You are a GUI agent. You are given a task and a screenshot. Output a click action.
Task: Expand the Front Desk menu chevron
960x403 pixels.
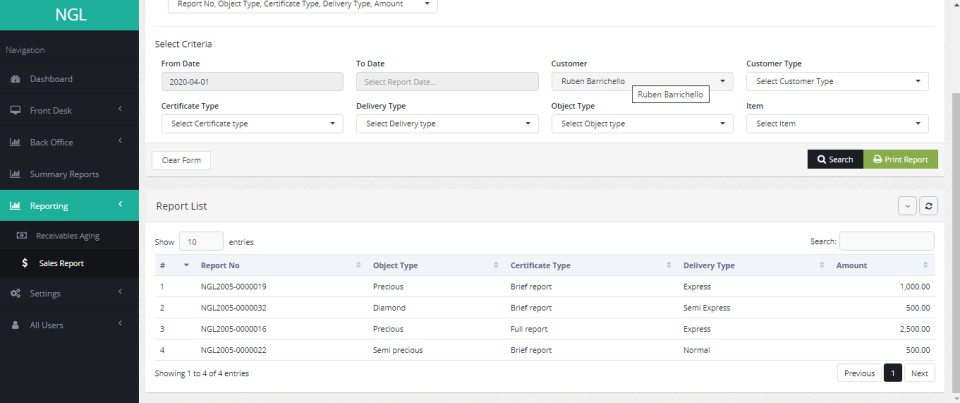(121, 110)
